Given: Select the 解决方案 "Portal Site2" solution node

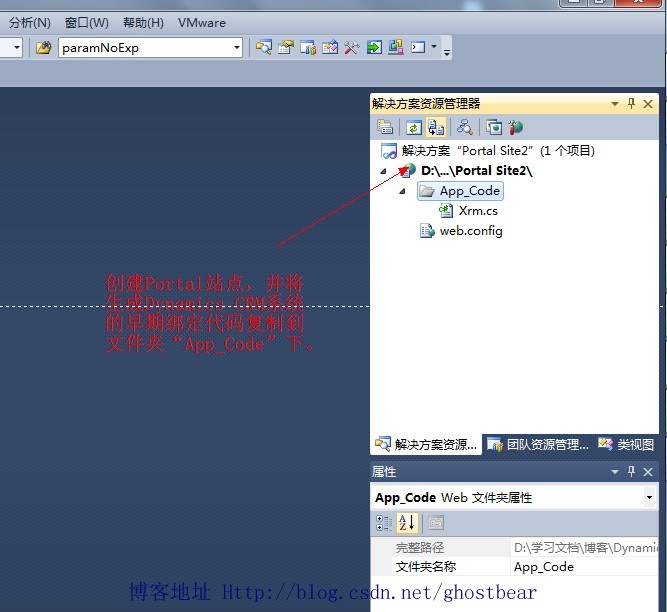Looking at the screenshot, I should coord(498,151).
